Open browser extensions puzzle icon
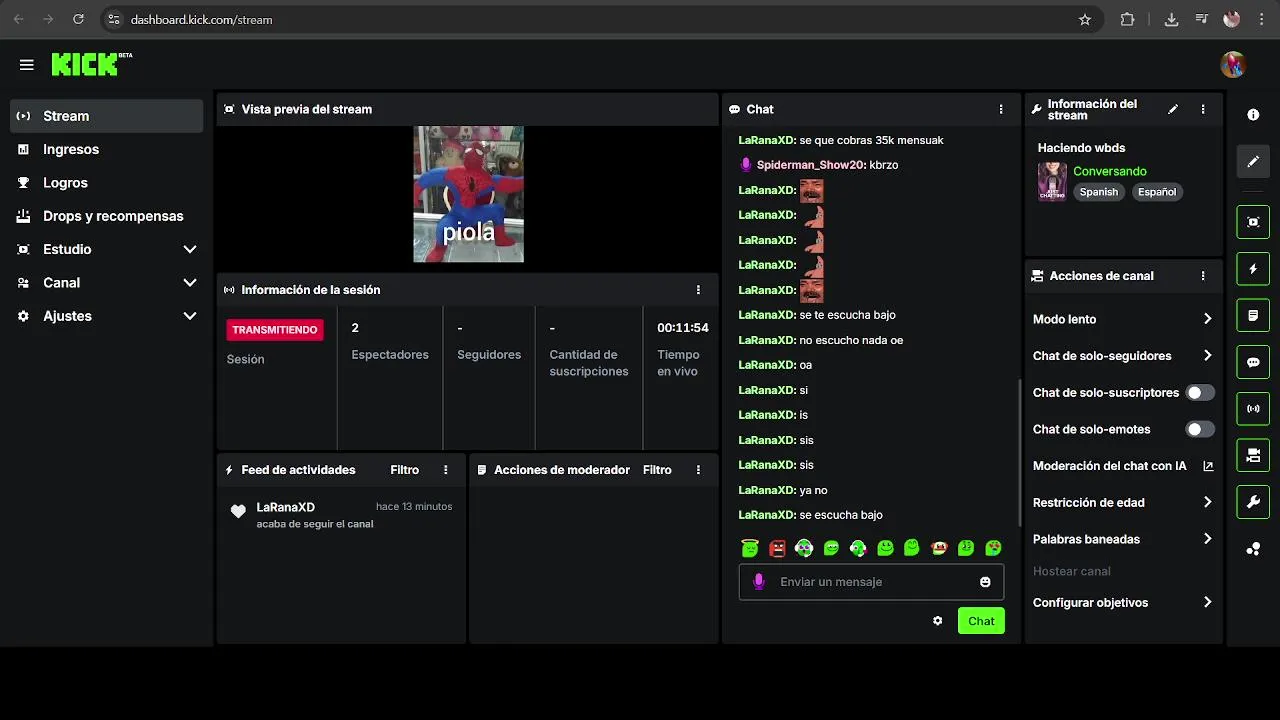The width and height of the screenshot is (1280, 720). (1128, 19)
